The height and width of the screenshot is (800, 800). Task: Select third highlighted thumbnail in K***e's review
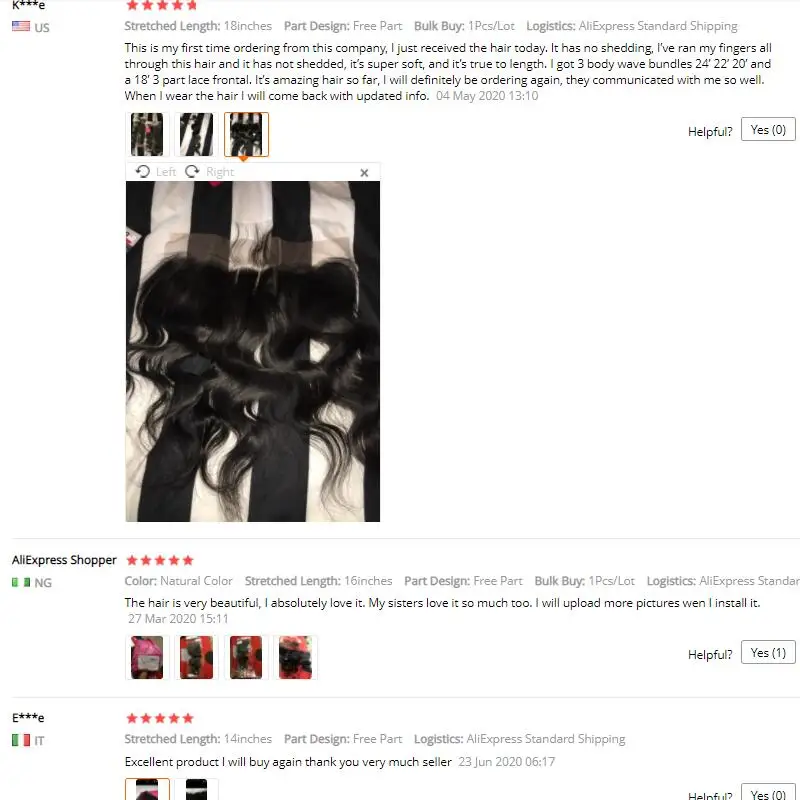point(246,135)
